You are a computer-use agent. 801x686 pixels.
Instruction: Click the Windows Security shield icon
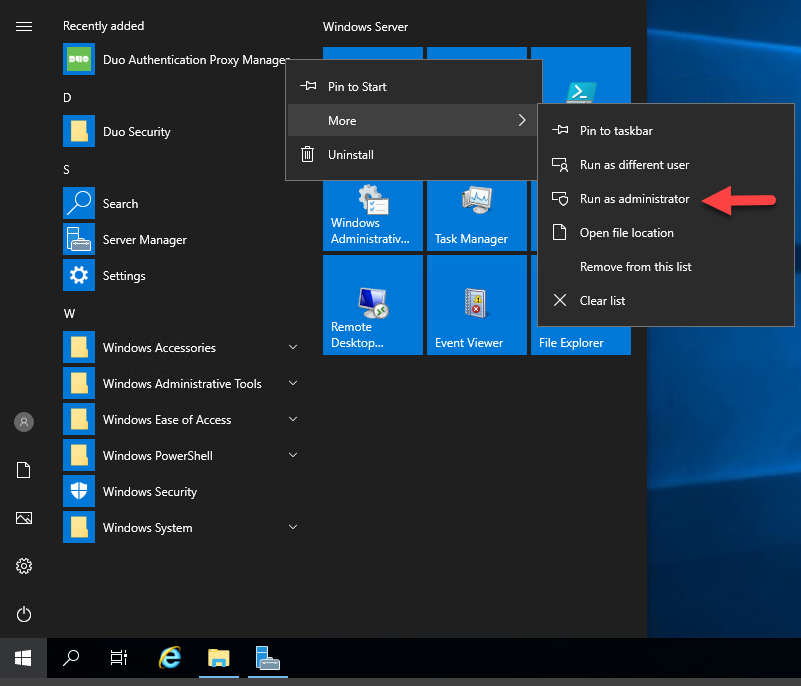pos(79,491)
